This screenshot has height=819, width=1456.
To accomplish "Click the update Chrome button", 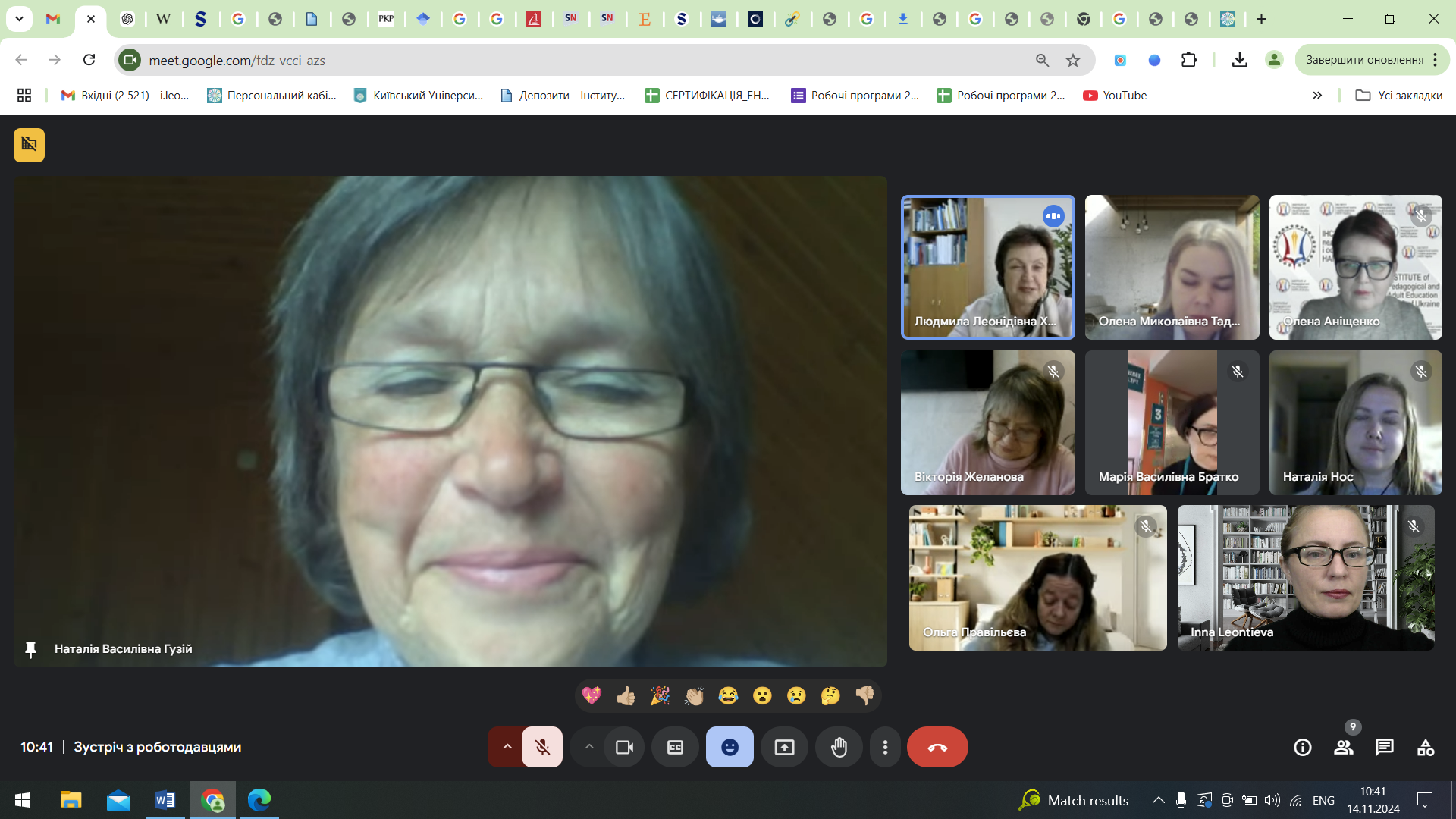I will point(1364,60).
